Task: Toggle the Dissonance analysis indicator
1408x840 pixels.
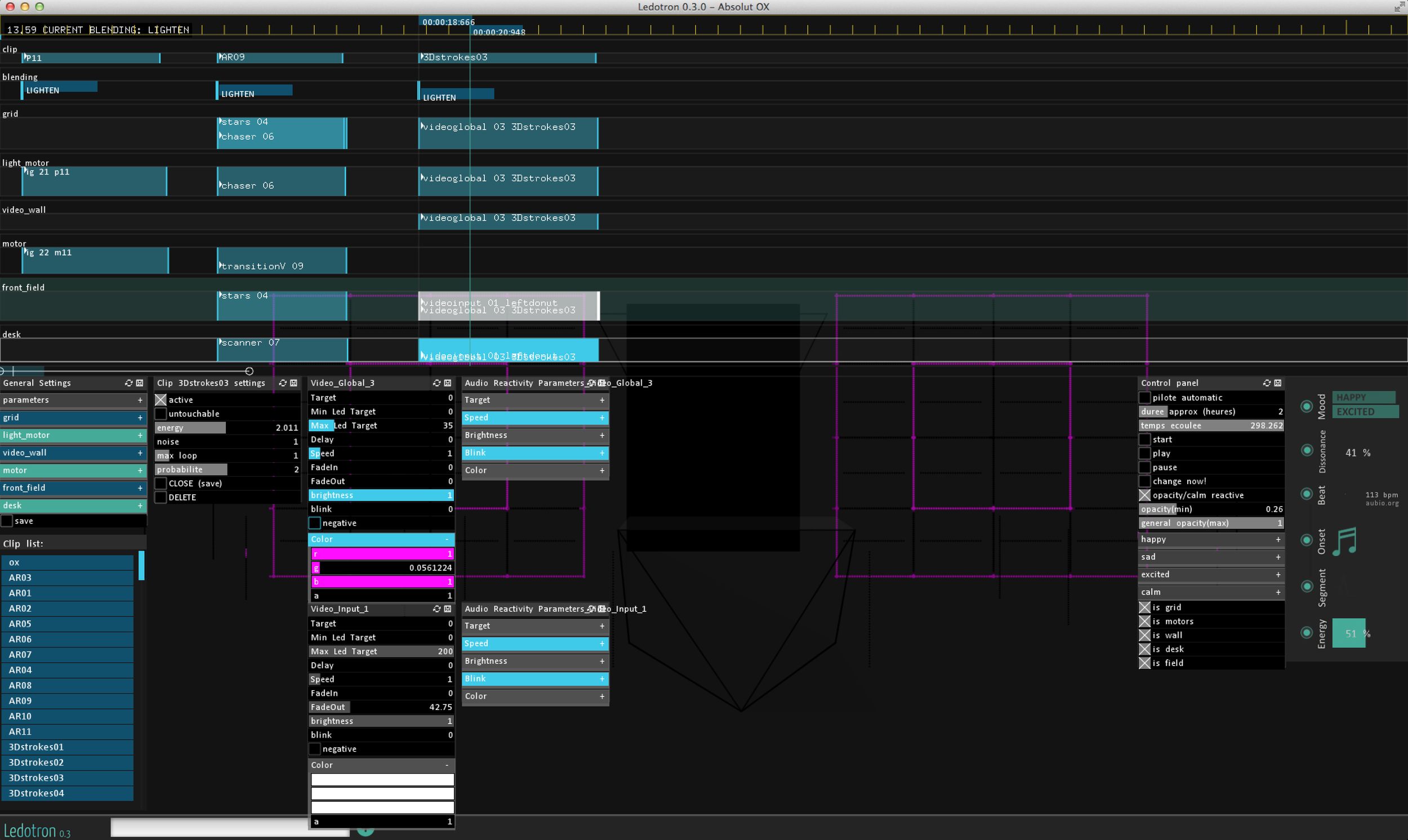Action: tap(1307, 450)
